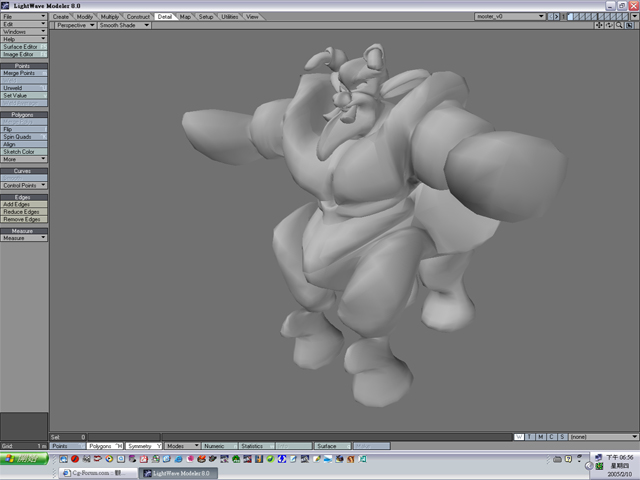The width and height of the screenshot is (640, 480).
Task: Click LightWave Modeler 8.0 taskbar button
Action: click(x=178, y=473)
